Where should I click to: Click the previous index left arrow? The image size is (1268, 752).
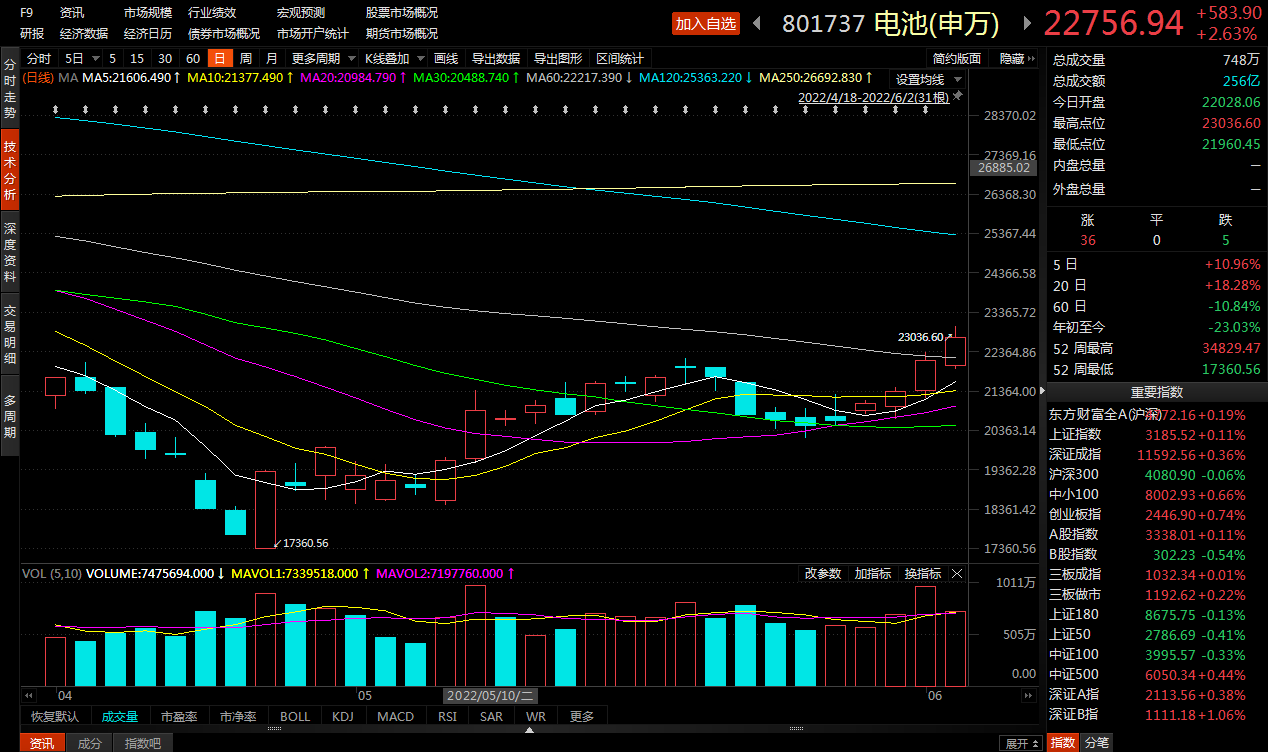(x=757, y=23)
